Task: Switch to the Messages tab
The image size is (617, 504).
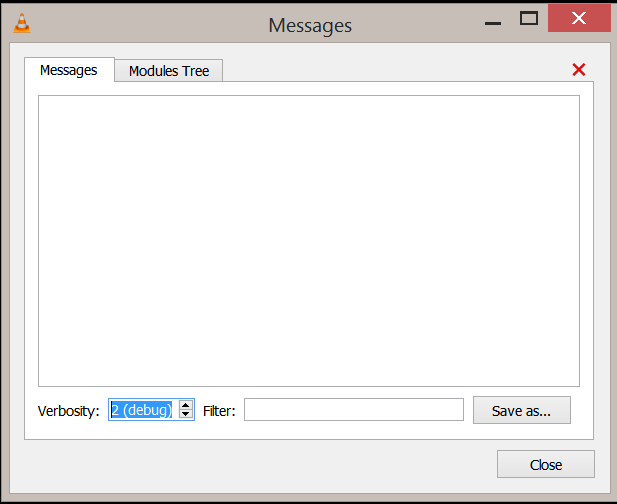Action: tap(69, 70)
